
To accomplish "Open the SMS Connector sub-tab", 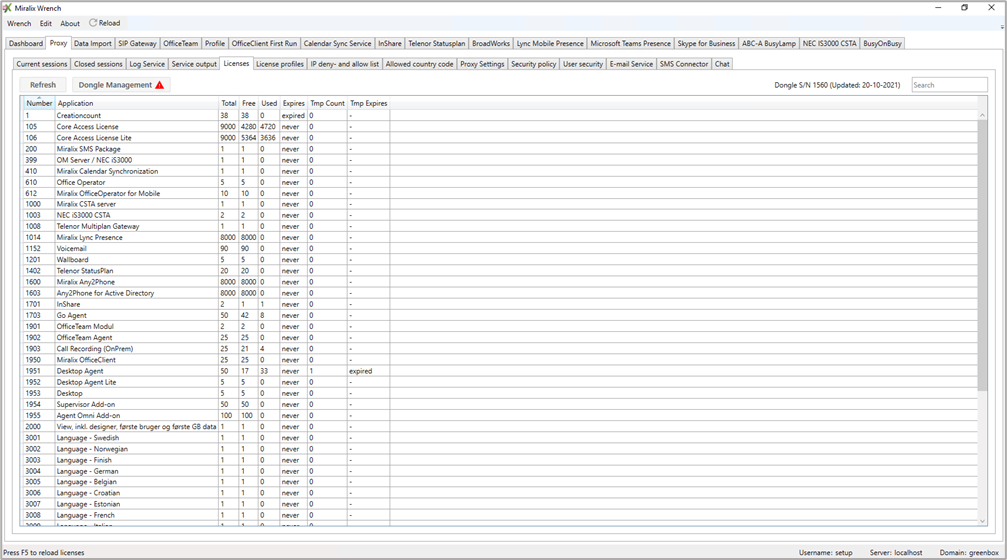I will coord(684,64).
